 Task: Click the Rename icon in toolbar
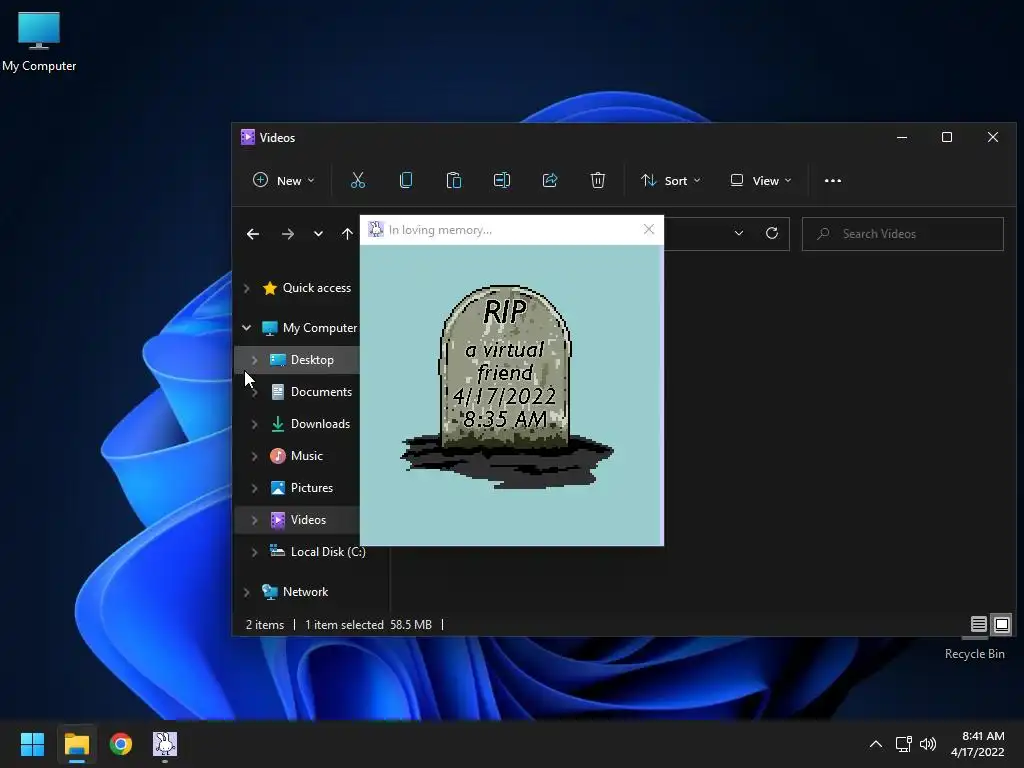pyautogui.click(x=502, y=180)
